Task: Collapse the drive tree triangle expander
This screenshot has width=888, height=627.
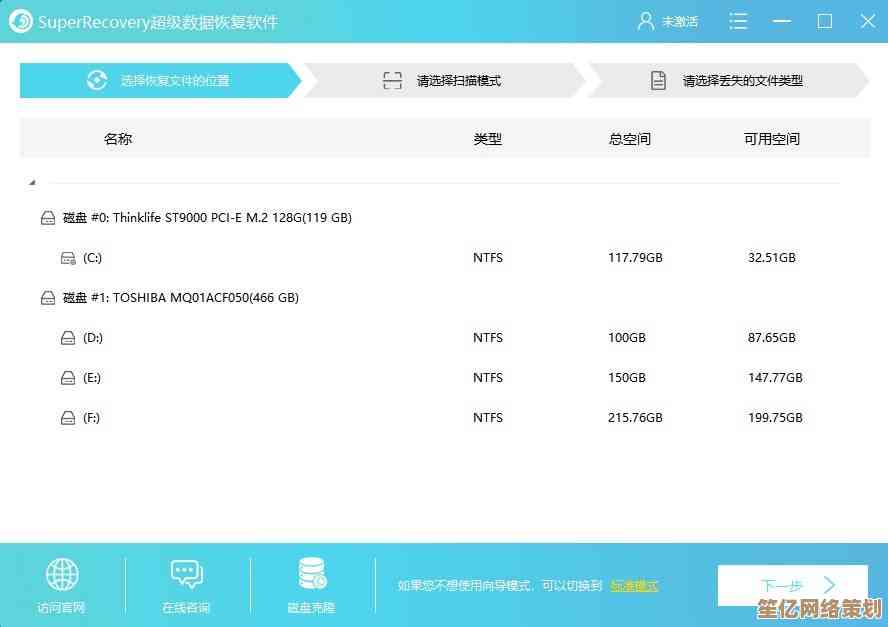Action: [32, 183]
